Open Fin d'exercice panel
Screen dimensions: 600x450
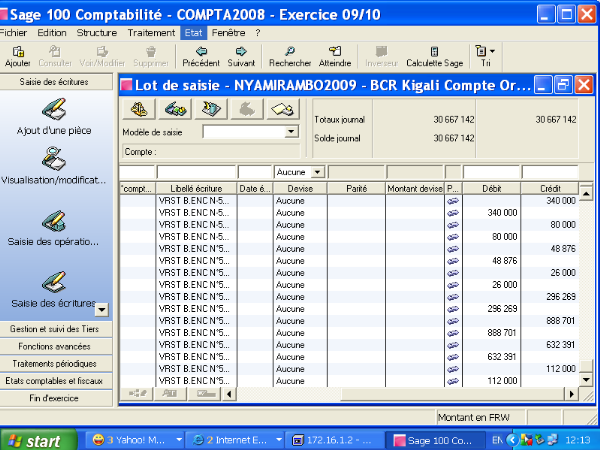tap(54, 398)
